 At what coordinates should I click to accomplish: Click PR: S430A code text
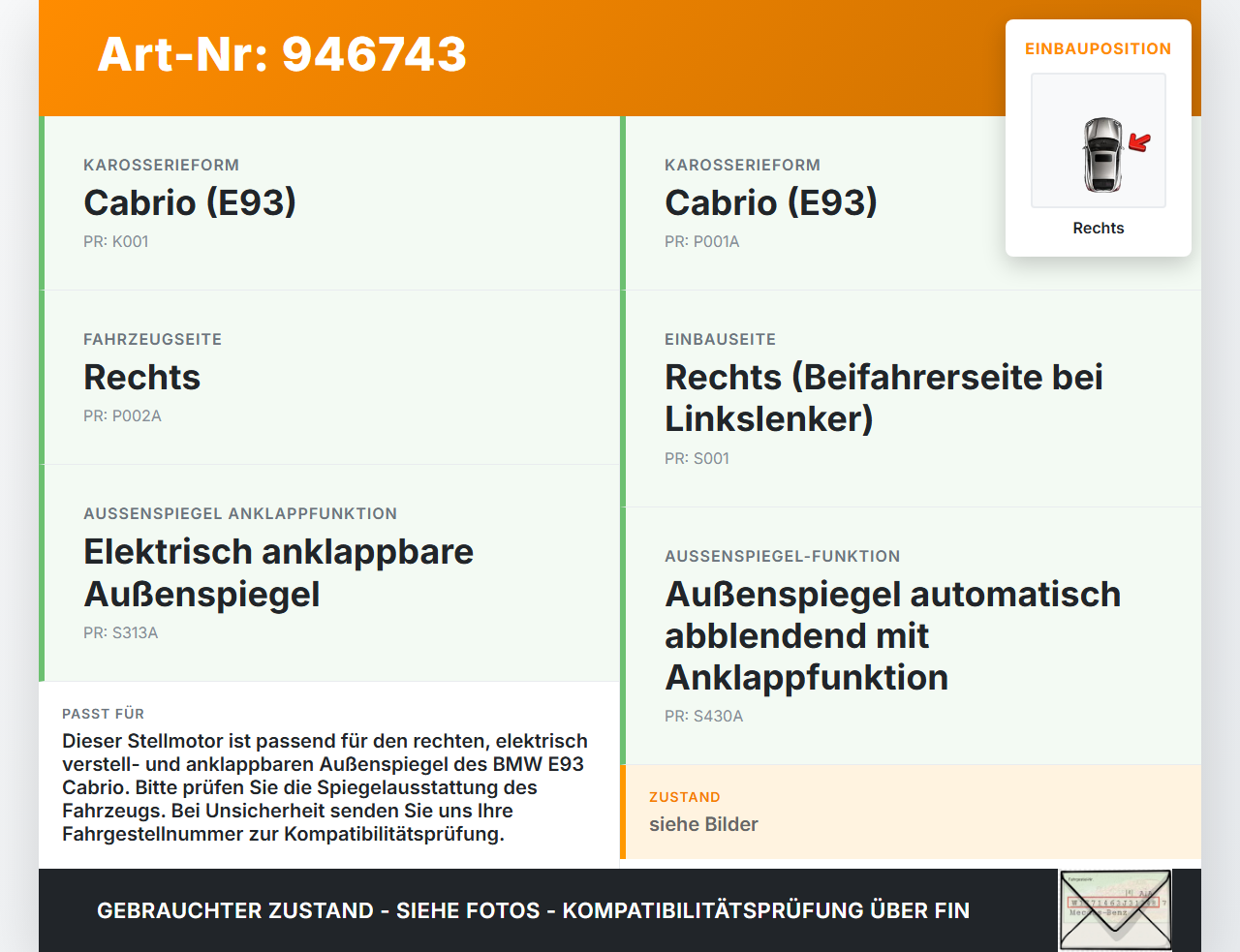(703, 716)
